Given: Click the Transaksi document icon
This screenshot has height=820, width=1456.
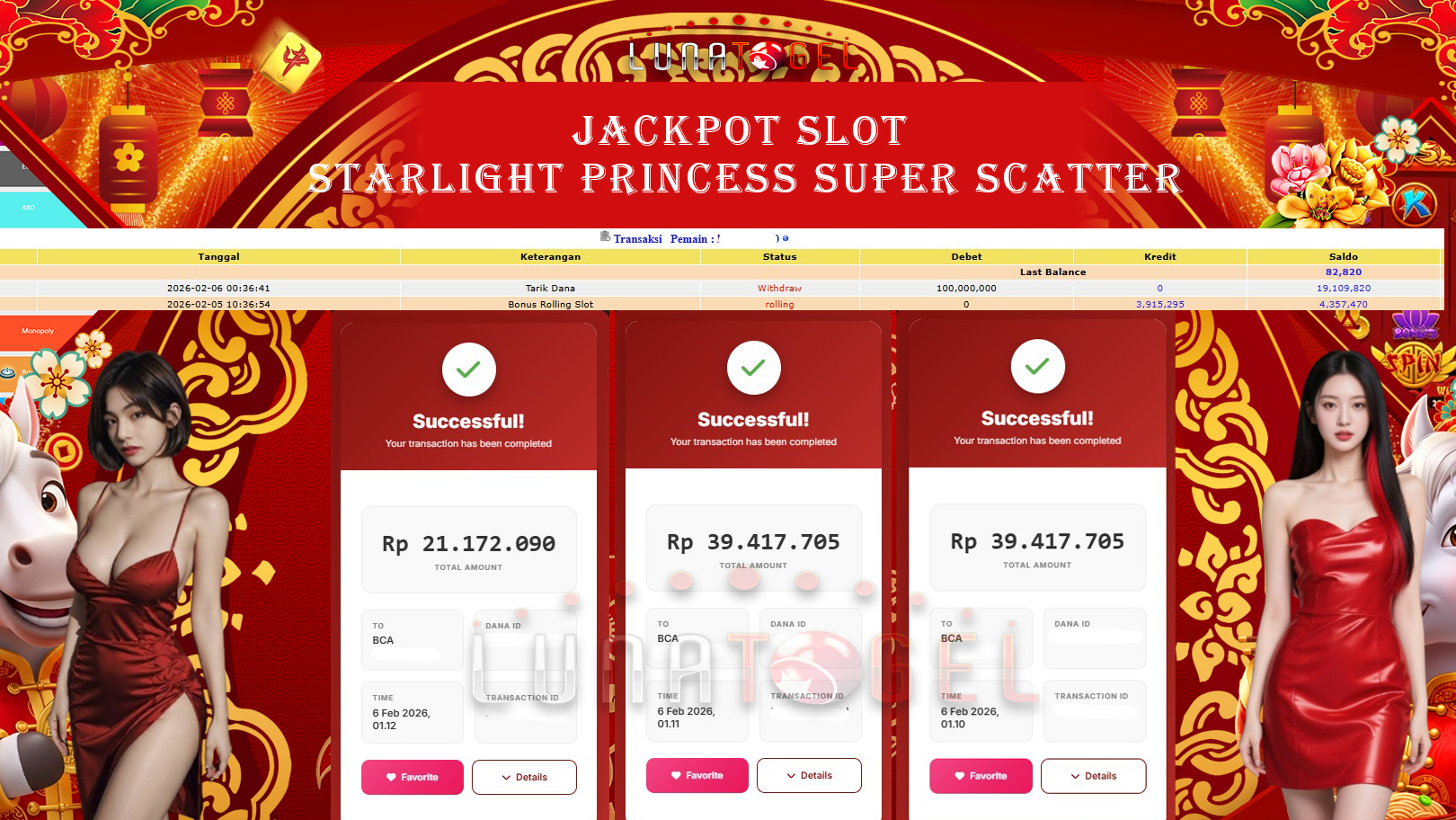Looking at the screenshot, I should pyautogui.click(x=605, y=237).
